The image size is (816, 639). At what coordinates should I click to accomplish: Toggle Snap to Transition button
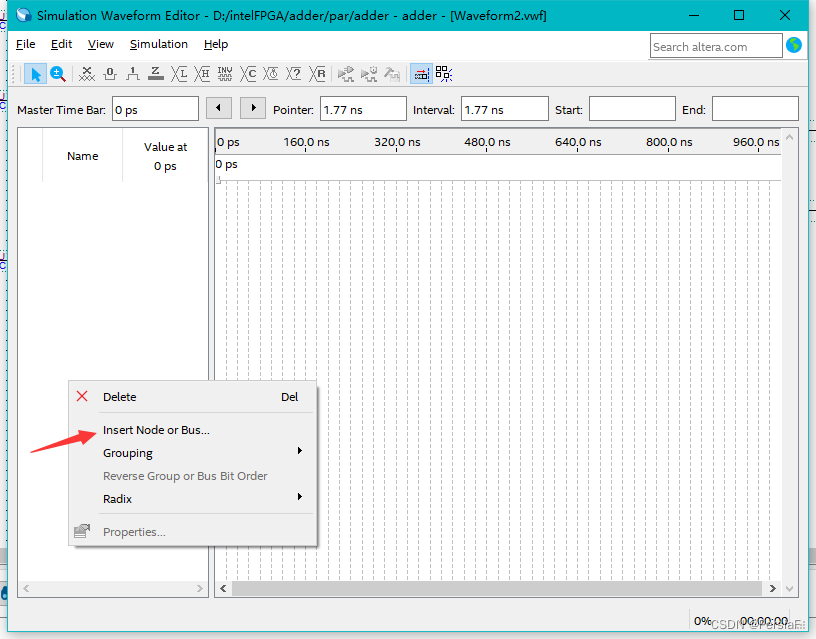coord(421,74)
